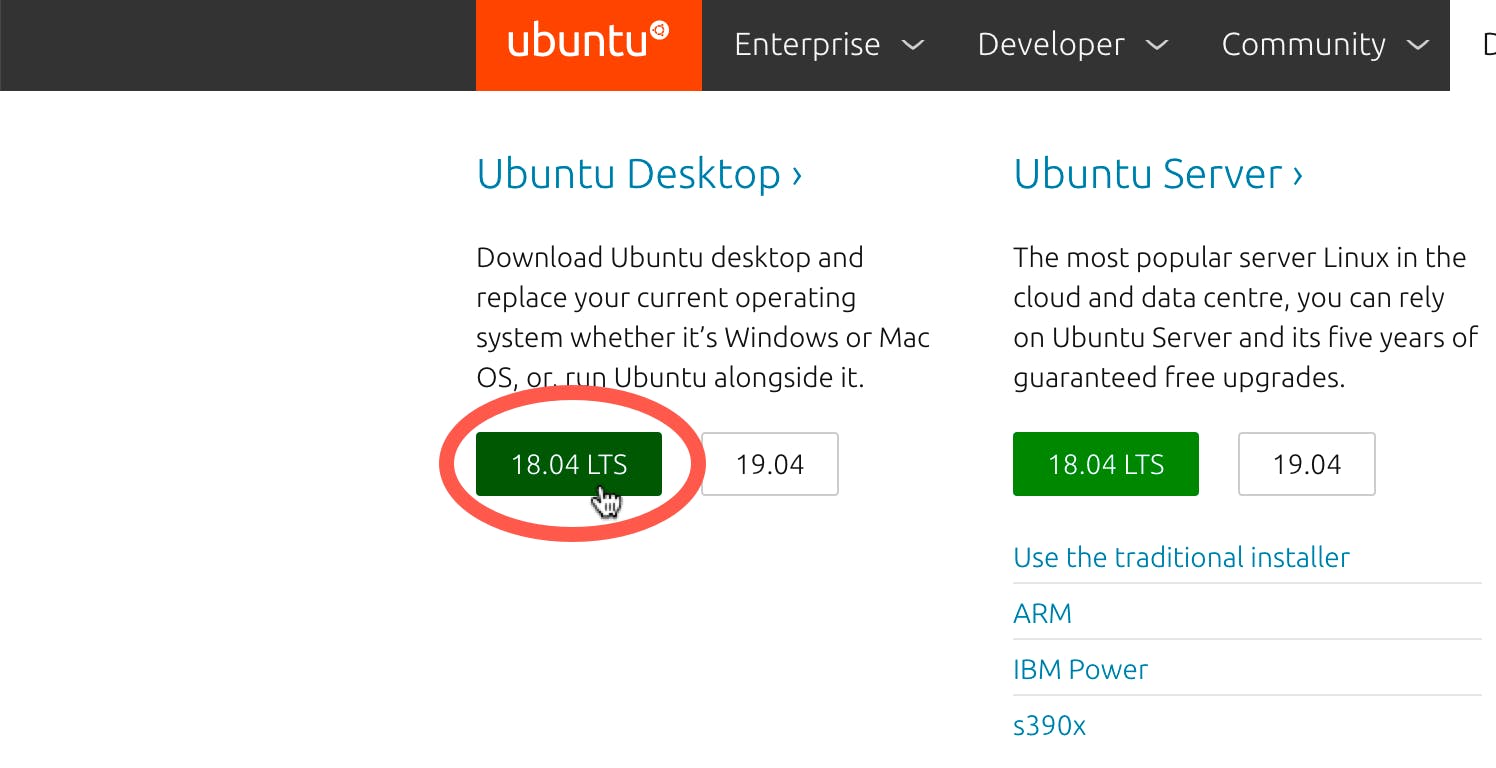Click the circle-of-friends symbol on the Ubuntu logo
The image size is (1496, 768).
[659, 31]
